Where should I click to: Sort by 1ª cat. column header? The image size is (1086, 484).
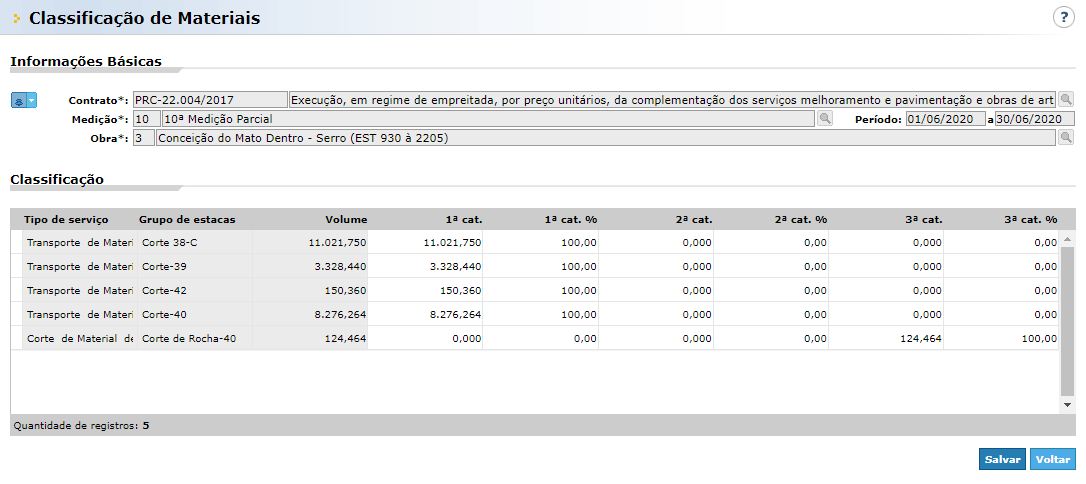coord(464,219)
